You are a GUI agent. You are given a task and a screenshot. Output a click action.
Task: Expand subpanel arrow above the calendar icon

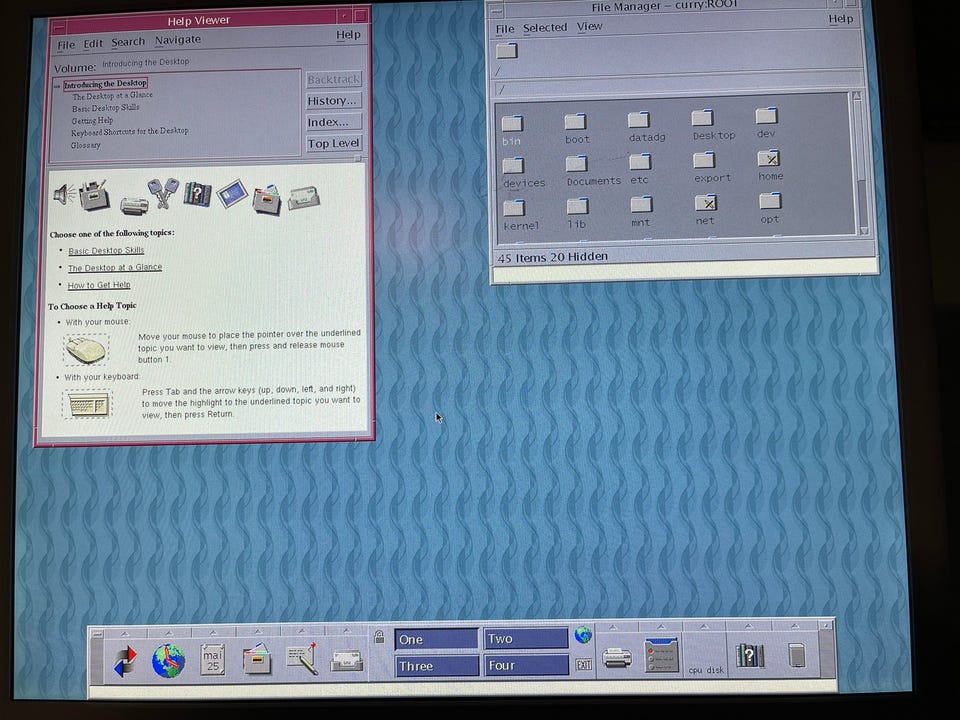213,632
